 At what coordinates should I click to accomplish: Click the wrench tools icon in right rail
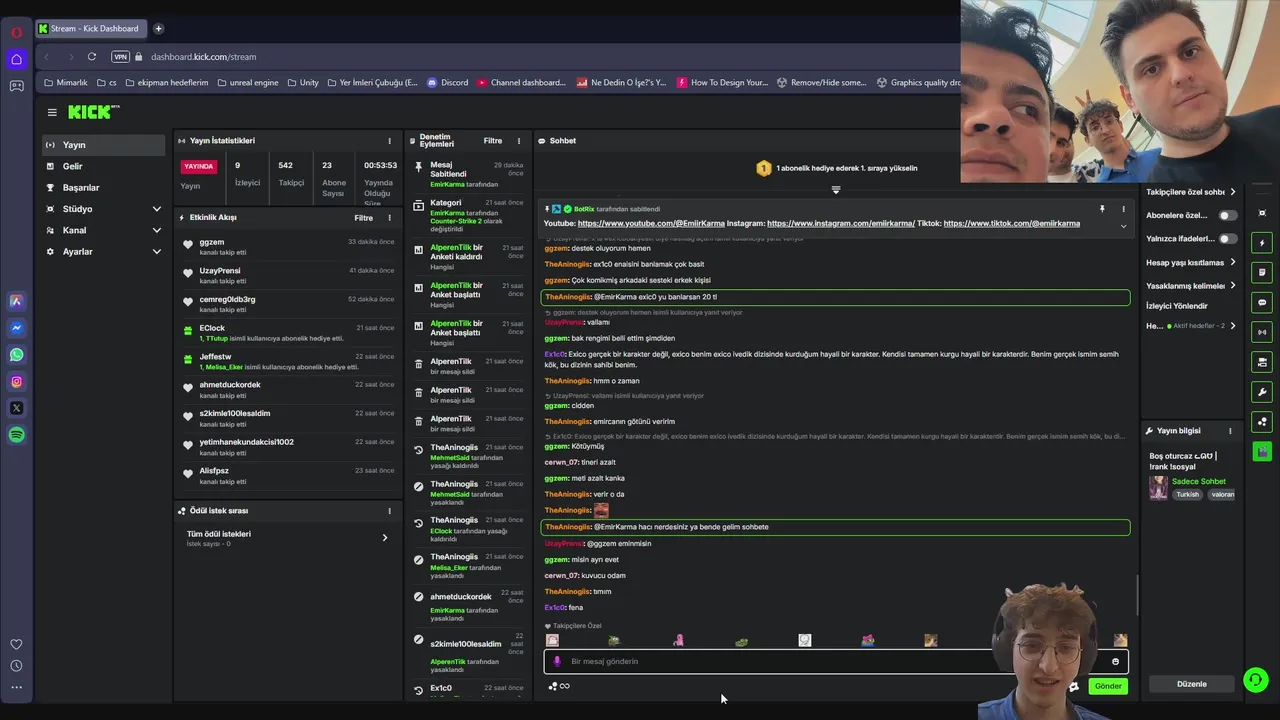click(1262, 392)
